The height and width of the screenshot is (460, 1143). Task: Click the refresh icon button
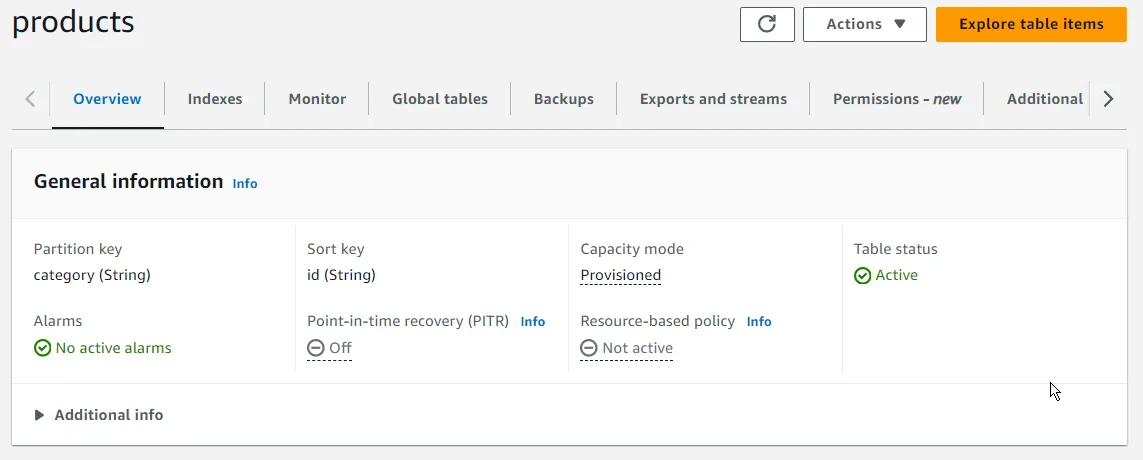767,24
